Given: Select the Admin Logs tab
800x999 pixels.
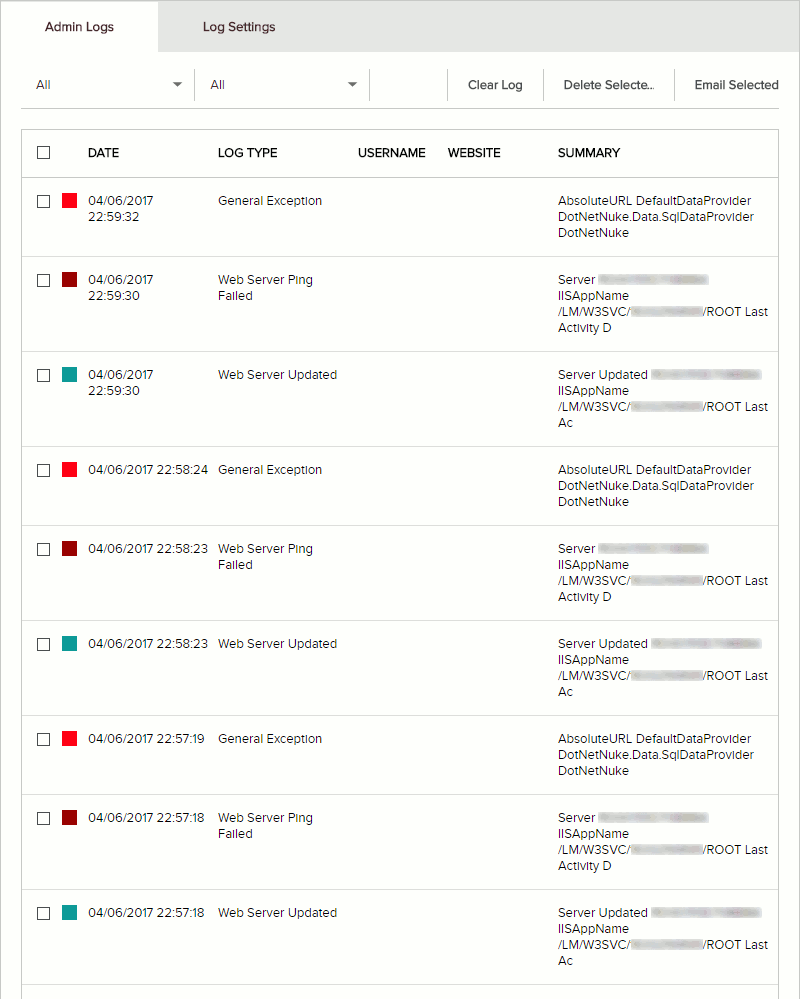Looking at the screenshot, I should pos(79,27).
